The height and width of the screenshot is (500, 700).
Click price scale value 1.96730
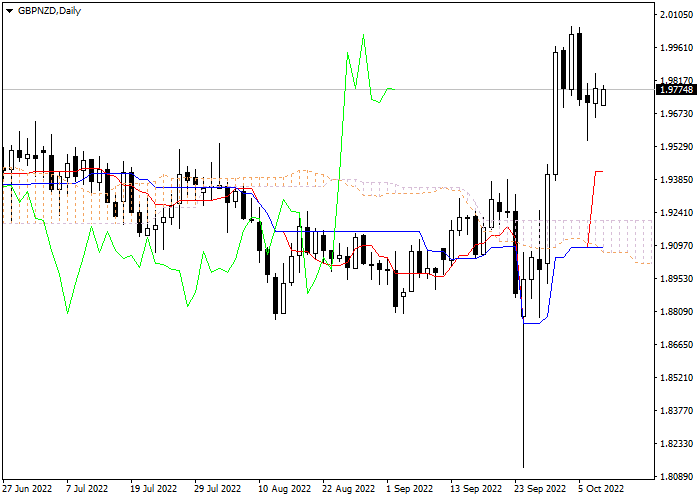[677, 114]
